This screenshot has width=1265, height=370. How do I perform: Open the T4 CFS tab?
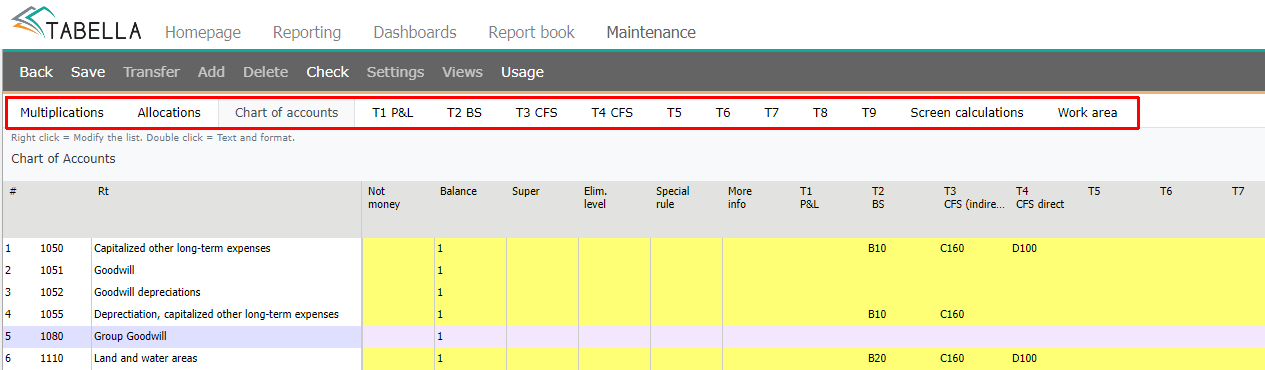pyautogui.click(x=612, y=112)
